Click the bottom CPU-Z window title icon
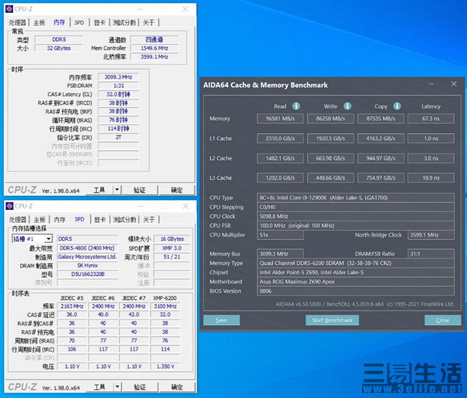This screenshot has height=398, width=467. (9, 206)
